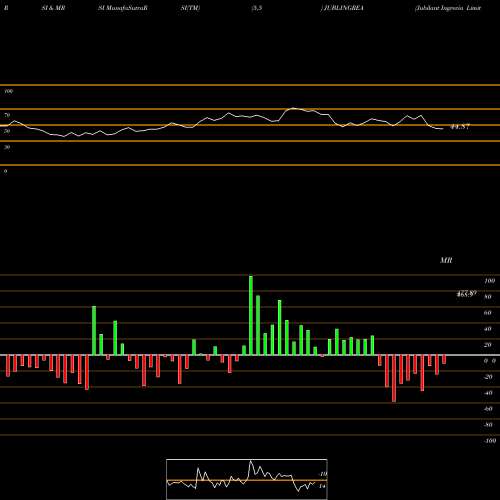Click the tallest green bar in MR histogram
The image size is (500, 500).
point(251,315)
